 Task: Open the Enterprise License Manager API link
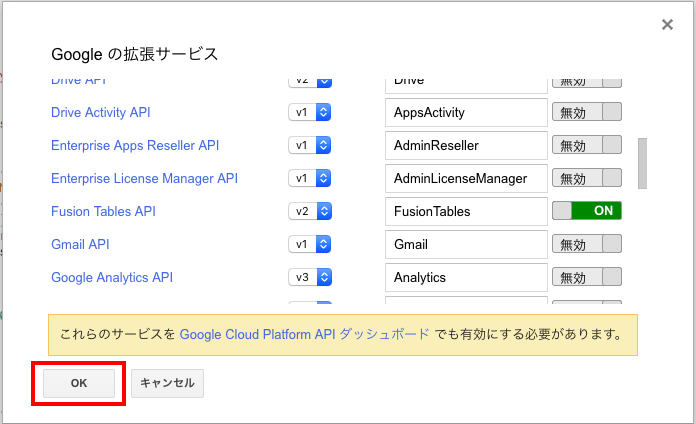pos(144,179)
